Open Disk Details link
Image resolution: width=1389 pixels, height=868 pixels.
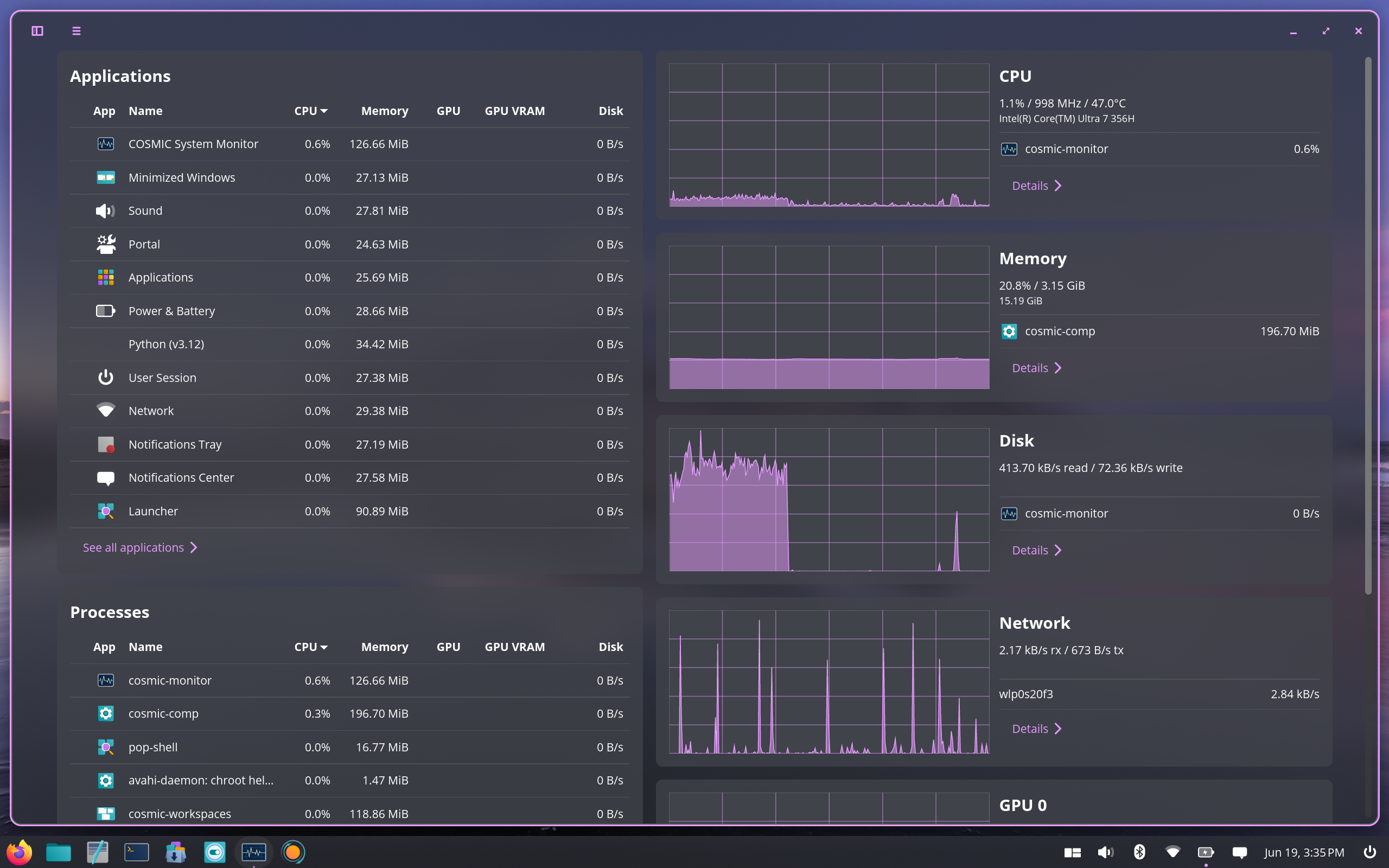tap(1036, 551)
